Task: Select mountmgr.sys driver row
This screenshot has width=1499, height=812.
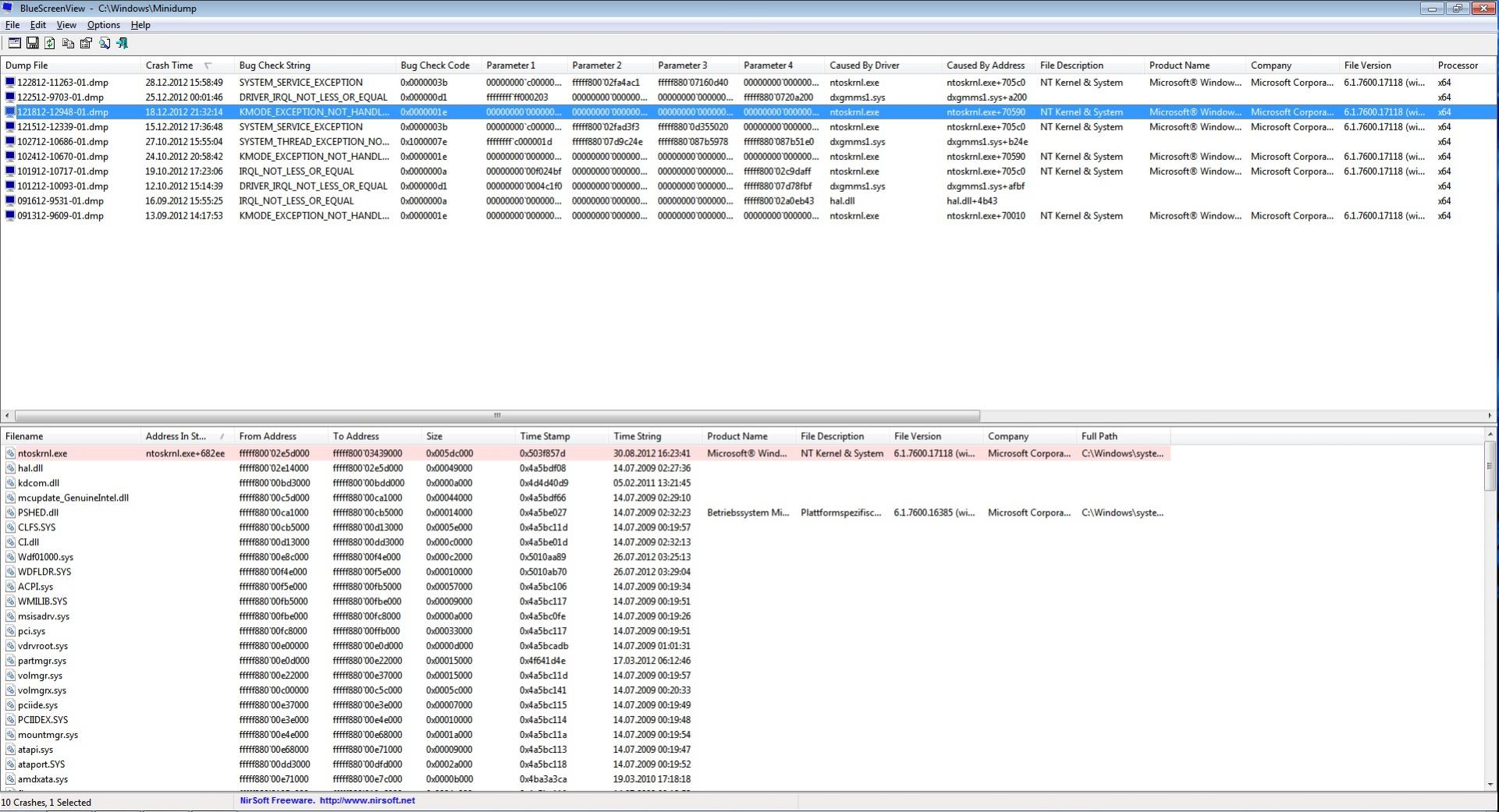Action: [585, 735]
